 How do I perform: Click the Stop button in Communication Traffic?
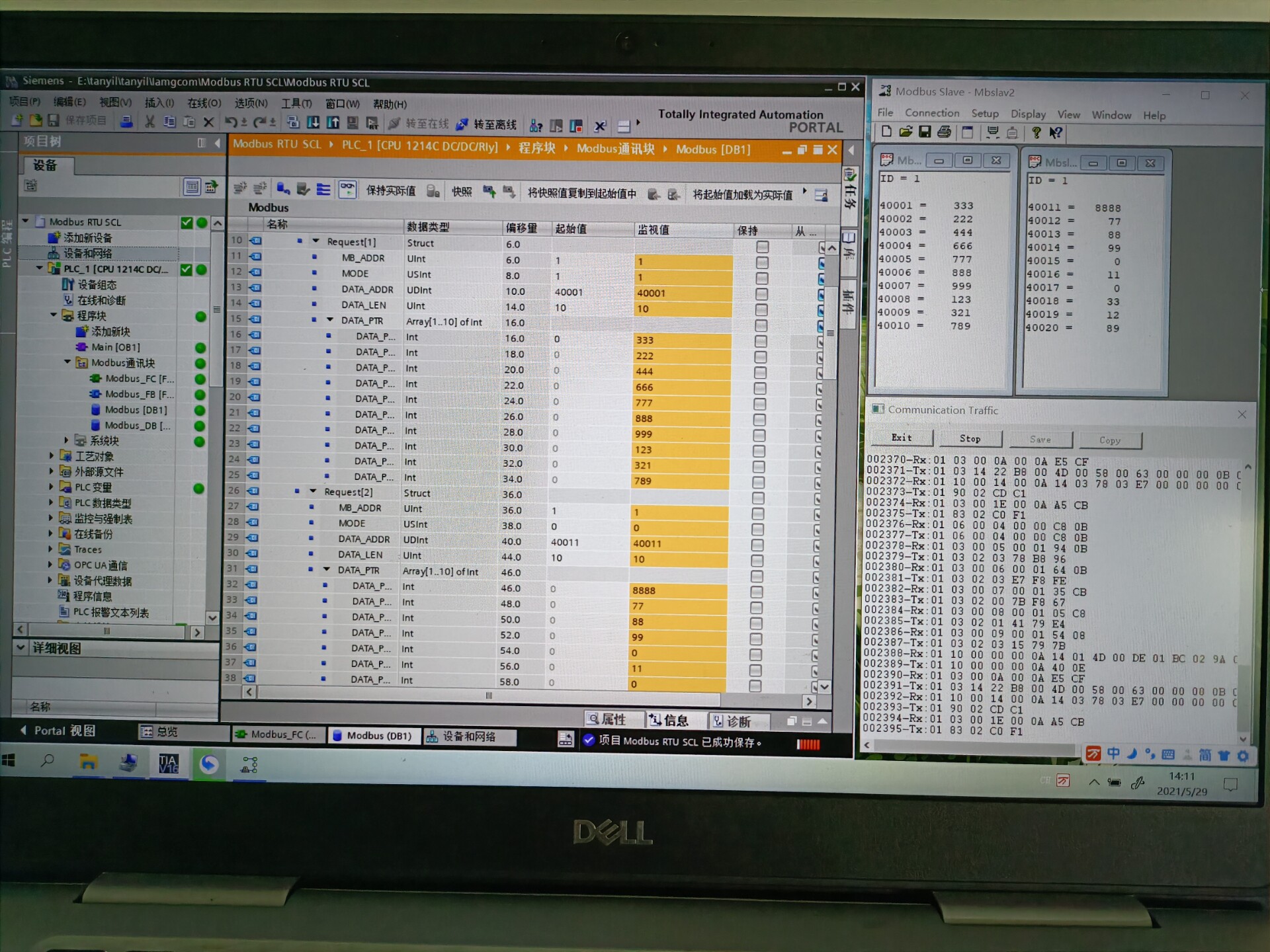point(970,438)
